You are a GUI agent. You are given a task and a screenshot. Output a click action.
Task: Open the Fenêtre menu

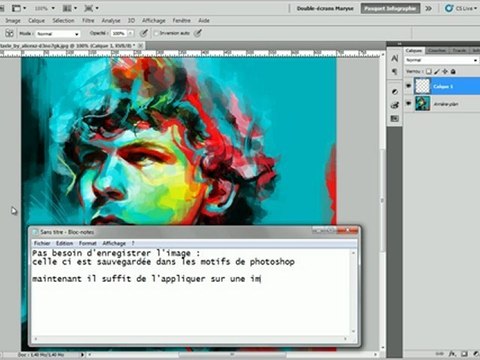[x=181, y=21]
